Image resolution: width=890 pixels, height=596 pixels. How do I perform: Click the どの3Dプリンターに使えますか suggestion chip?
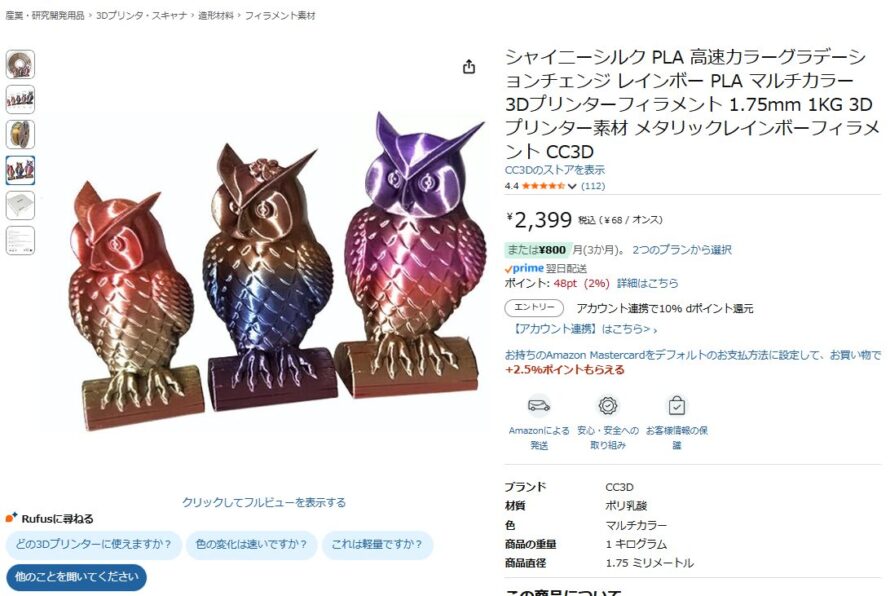[x=94, y=544]
